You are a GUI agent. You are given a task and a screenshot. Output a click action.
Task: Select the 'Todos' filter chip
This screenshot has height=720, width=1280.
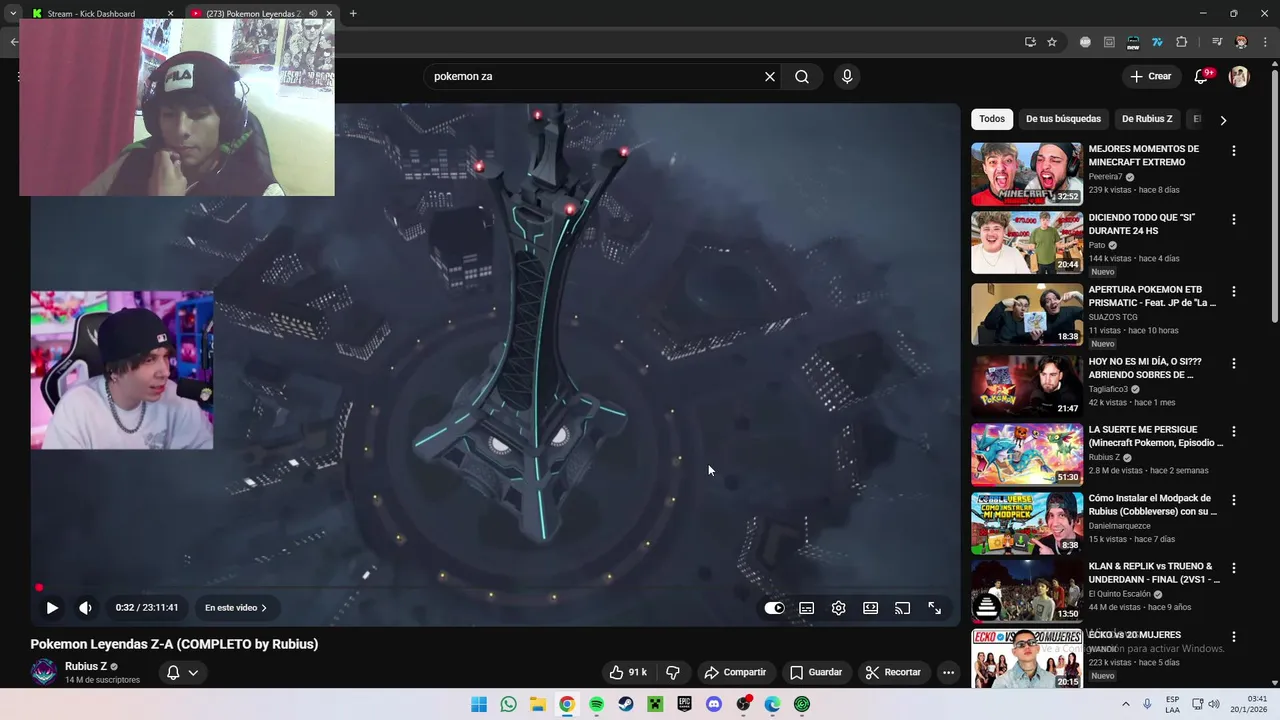pos(992,119)
